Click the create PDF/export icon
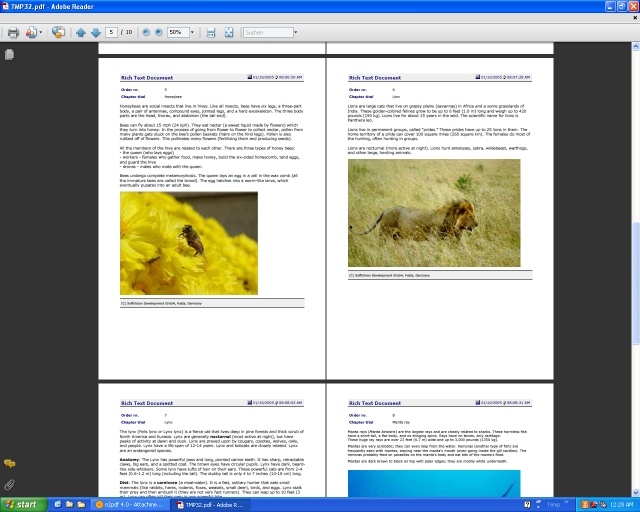This screenshot has width=640, height=512. 32,32
